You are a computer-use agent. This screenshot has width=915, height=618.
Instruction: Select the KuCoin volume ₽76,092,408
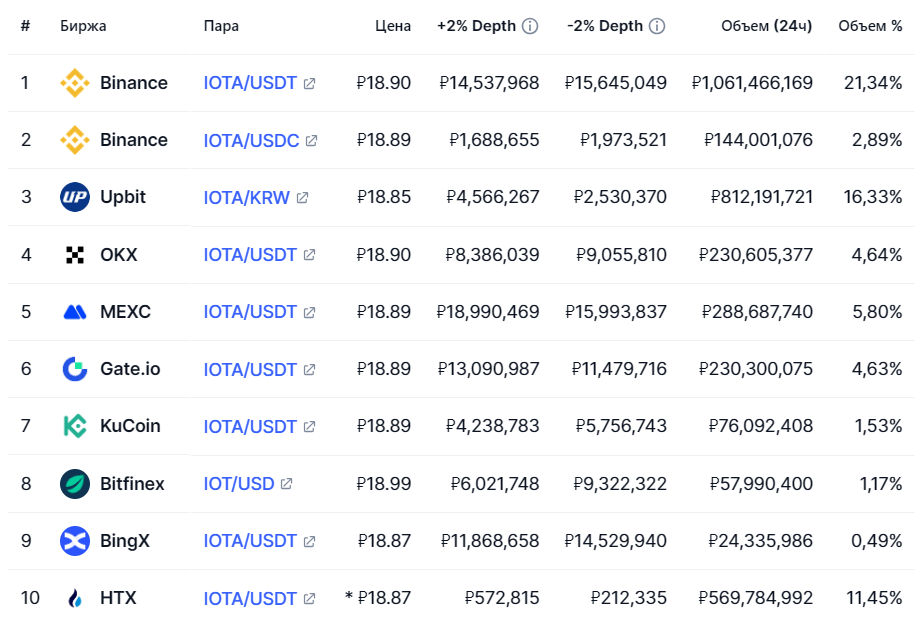[761, 426]
